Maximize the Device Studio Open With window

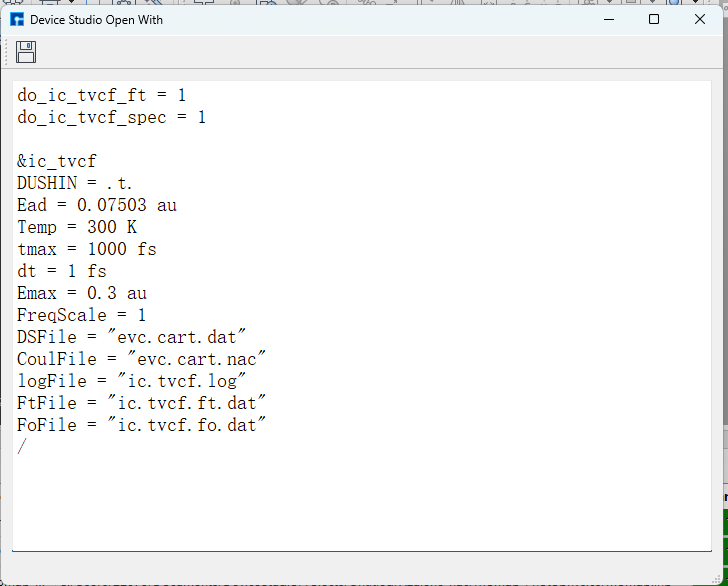(654, 20)
